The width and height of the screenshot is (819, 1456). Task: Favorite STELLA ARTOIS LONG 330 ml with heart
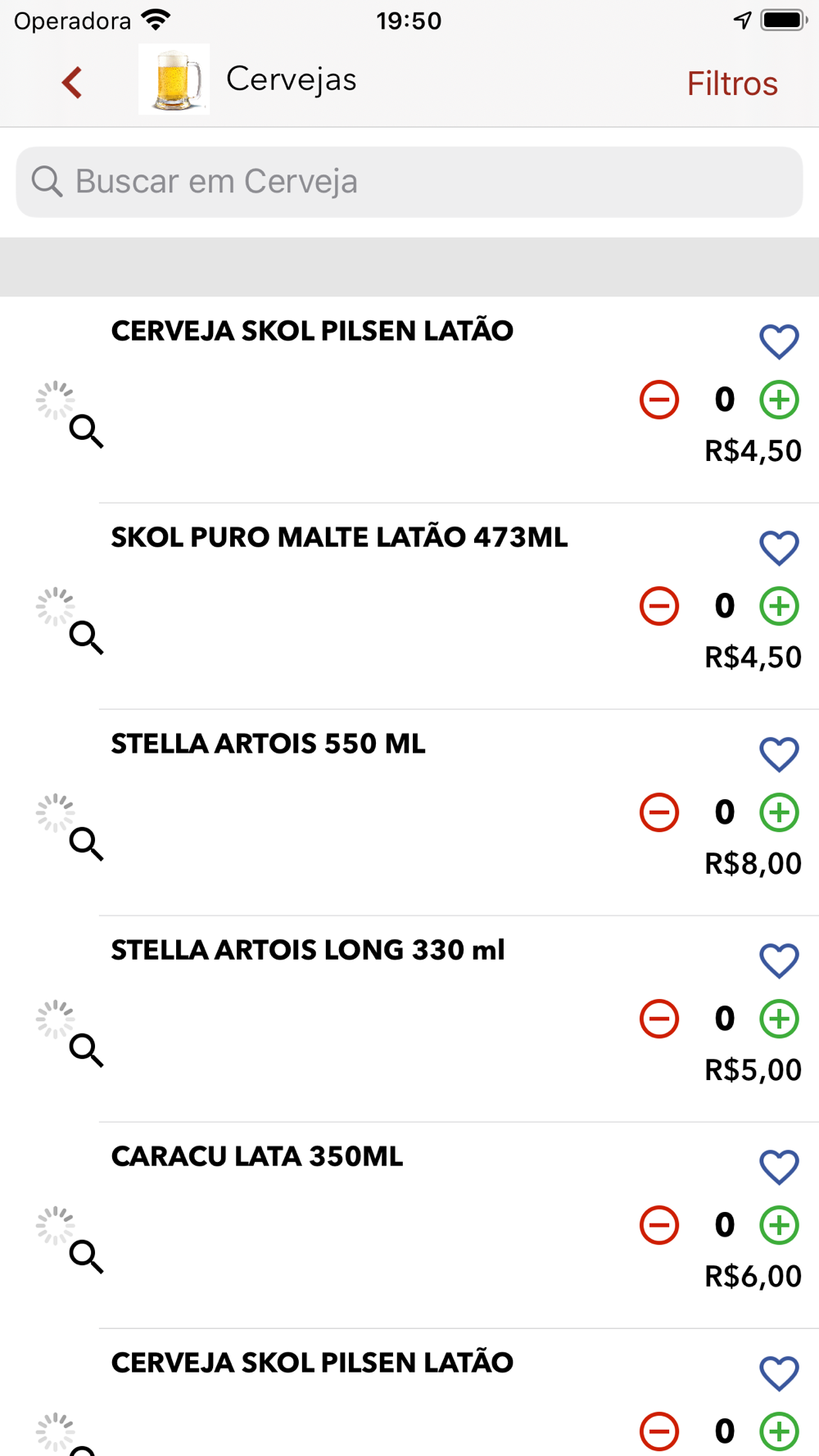pos(779,961)
